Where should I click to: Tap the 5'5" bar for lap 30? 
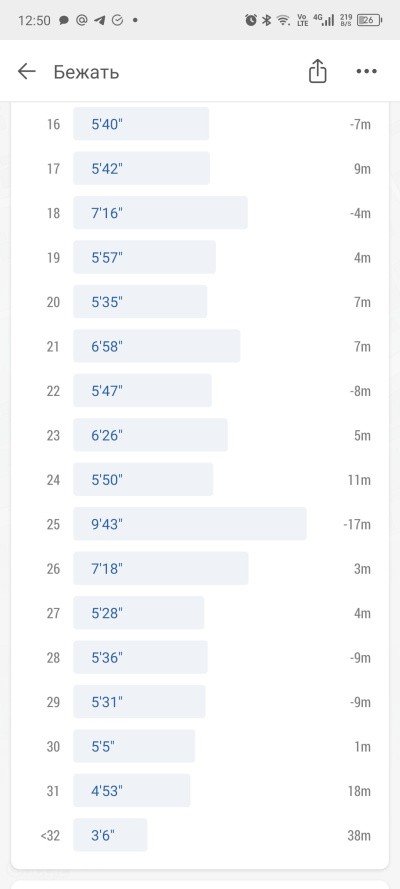click(x=134, y=746)
